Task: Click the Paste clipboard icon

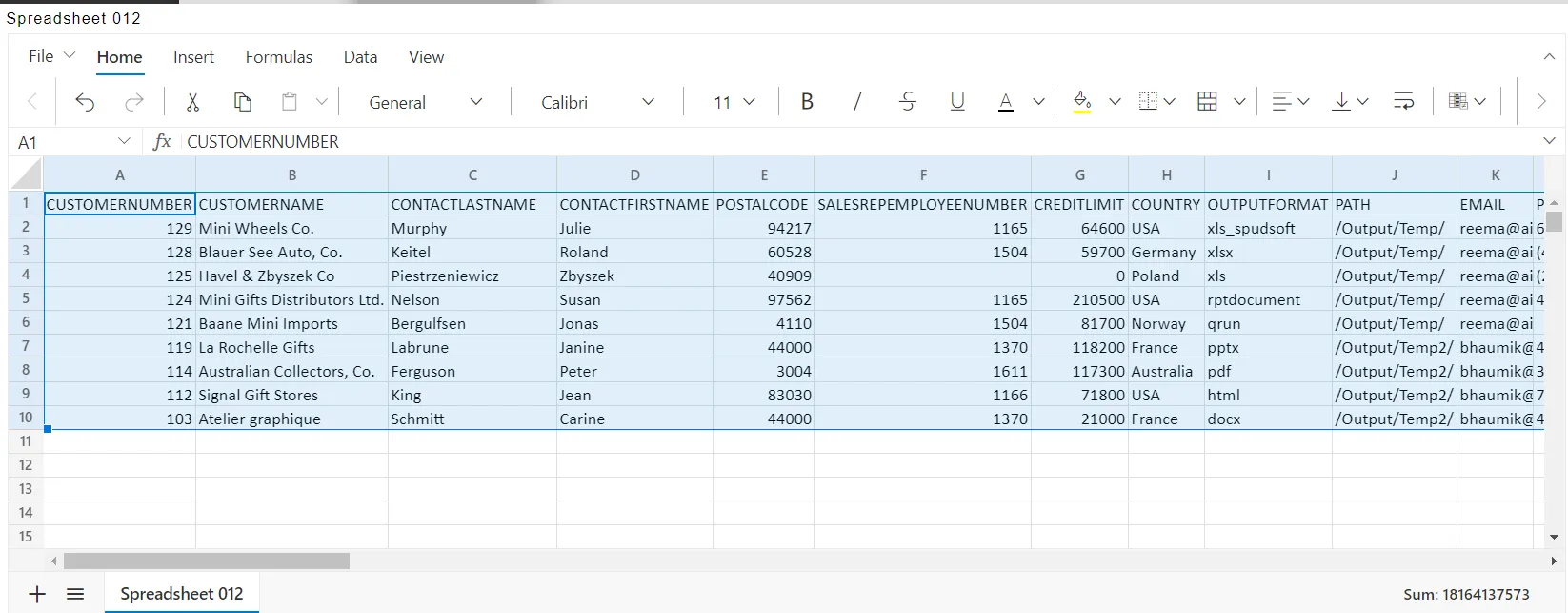Action: (290, 102)
